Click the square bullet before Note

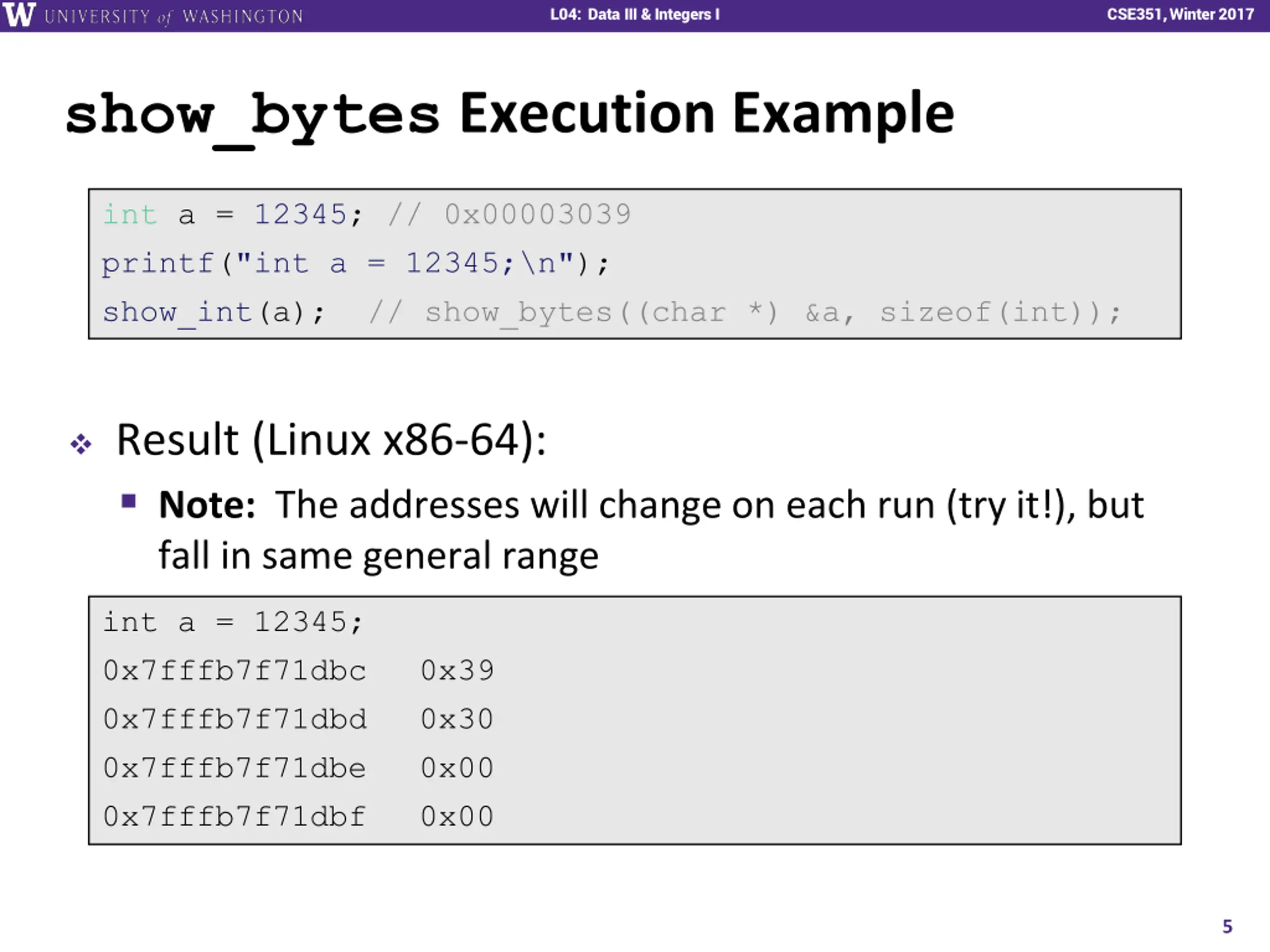point(128,502)
